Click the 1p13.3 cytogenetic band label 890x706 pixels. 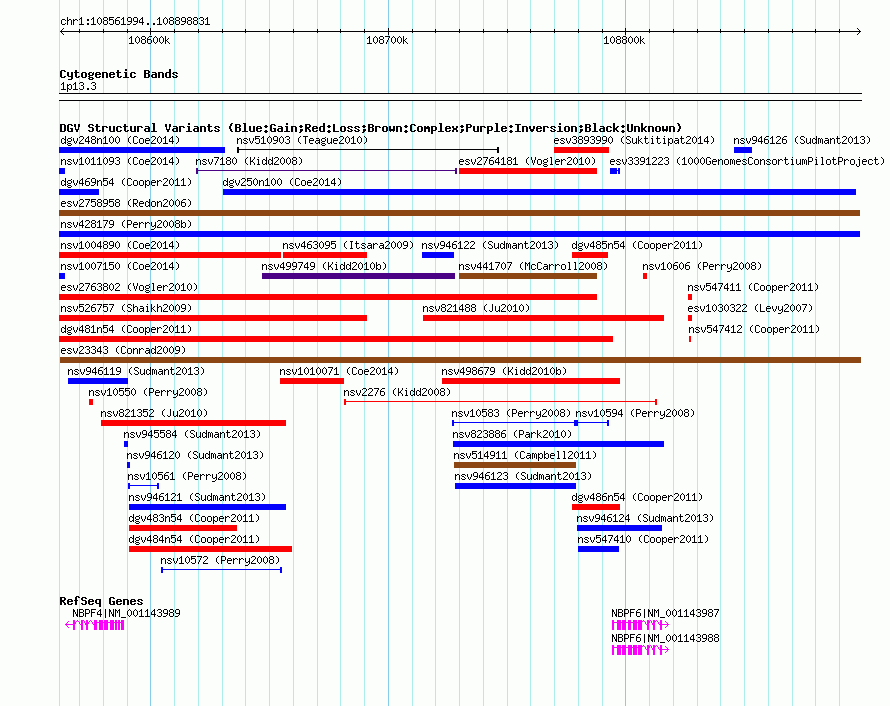pos(78,86)
